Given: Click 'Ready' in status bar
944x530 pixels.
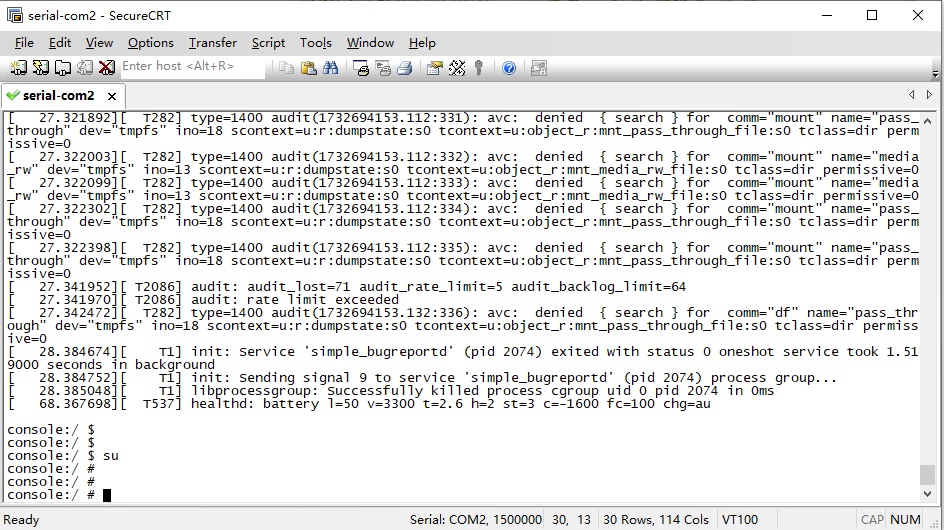Looking at the screenshot, I should click(x=21, y=520).
